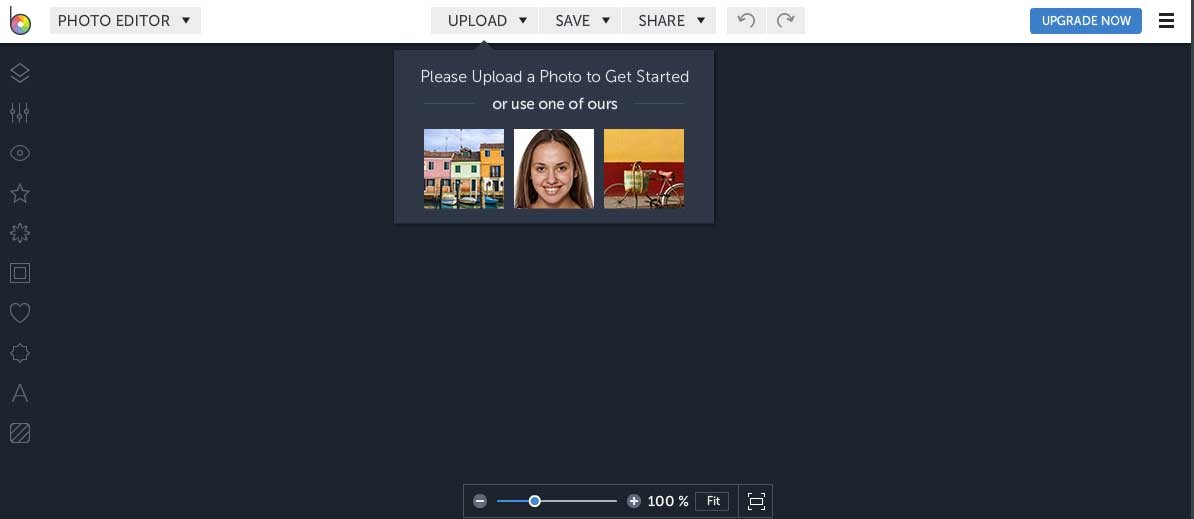The height and width of the screenshot is (519, 1194).
Task: Toggle the fullscreen view icon
Action: coord(756,501)
